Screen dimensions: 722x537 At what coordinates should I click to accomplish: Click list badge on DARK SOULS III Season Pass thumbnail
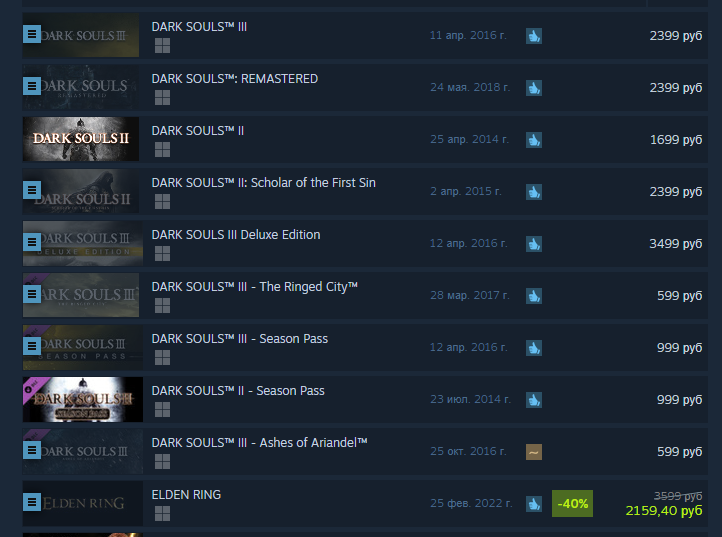pos(32,346)
